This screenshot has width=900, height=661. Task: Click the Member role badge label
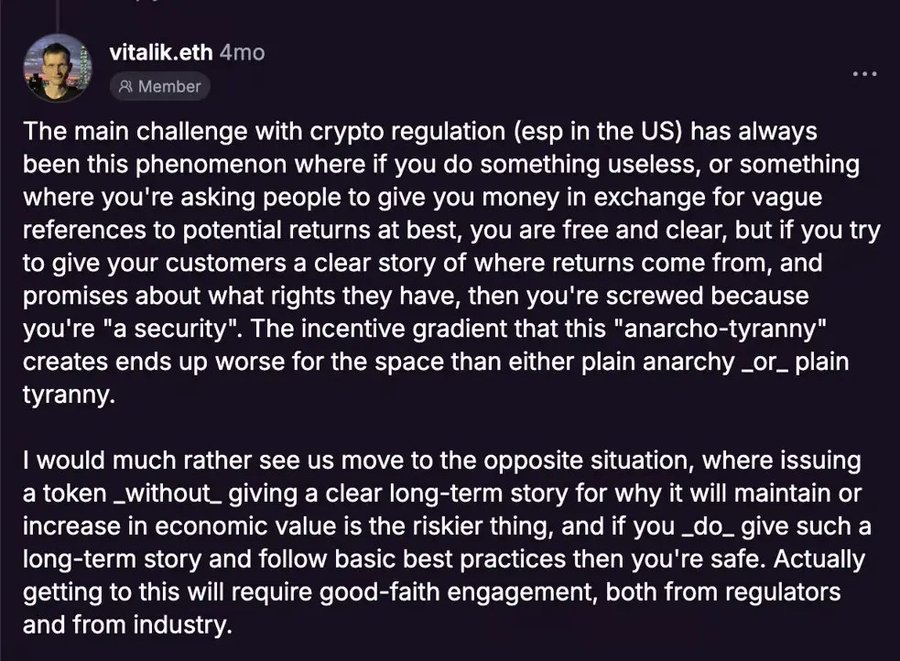[169, 87]
